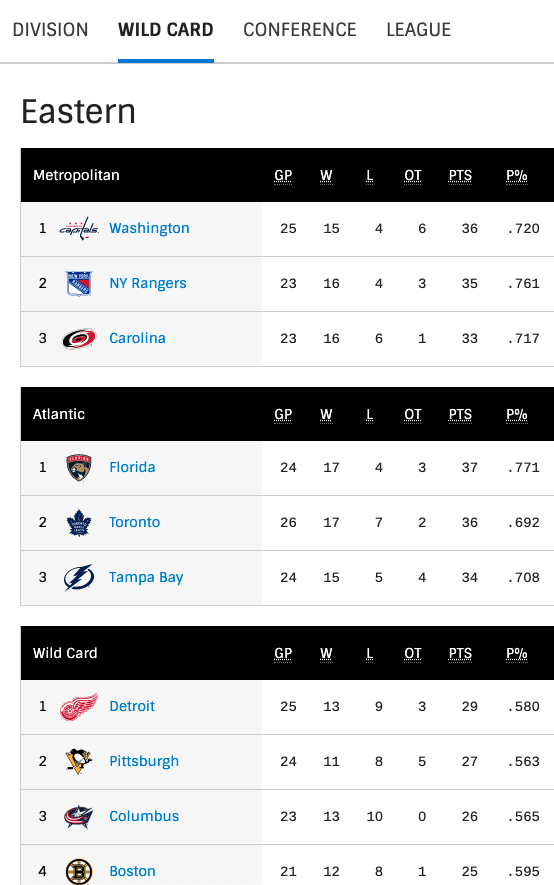Click the Florida Panthers logo
The image size is (554, 885).
pyautogui.click(x=79, y=467)
